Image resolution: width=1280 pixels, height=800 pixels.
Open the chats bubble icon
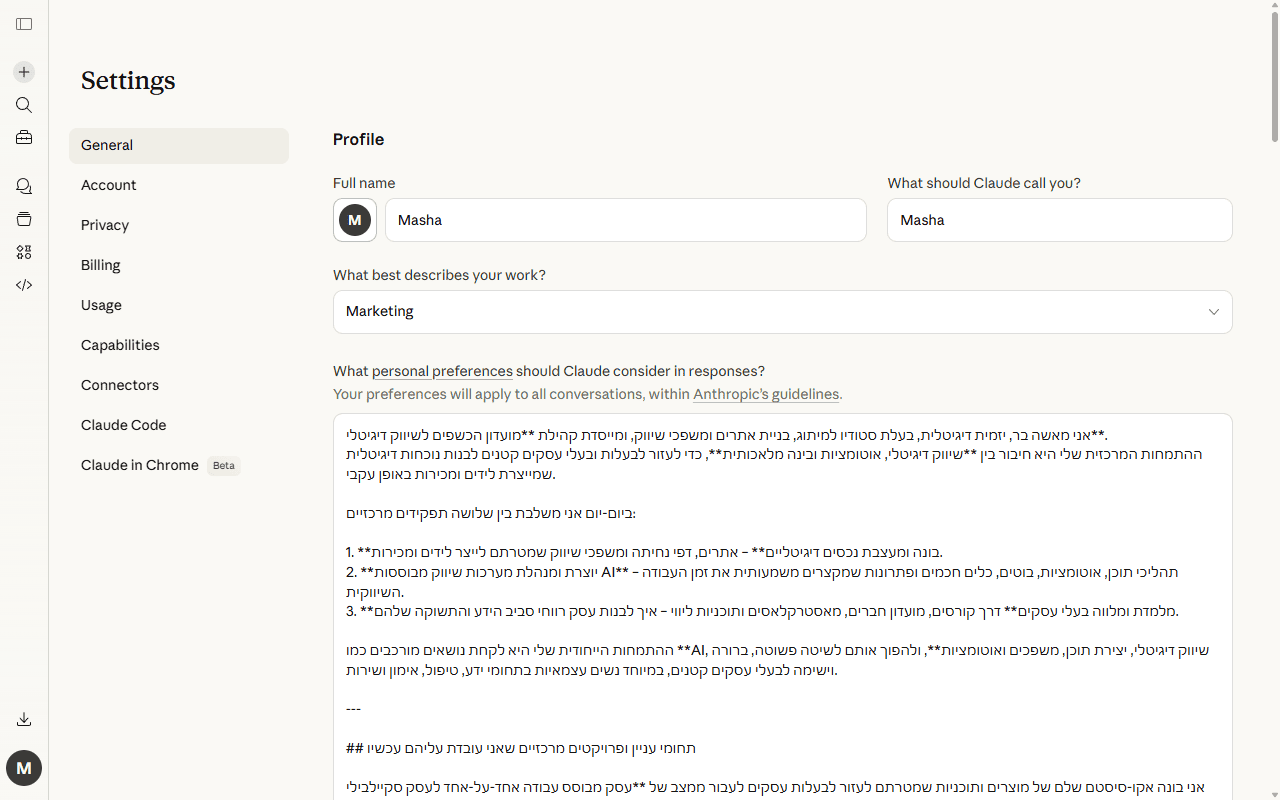[24, 186]
